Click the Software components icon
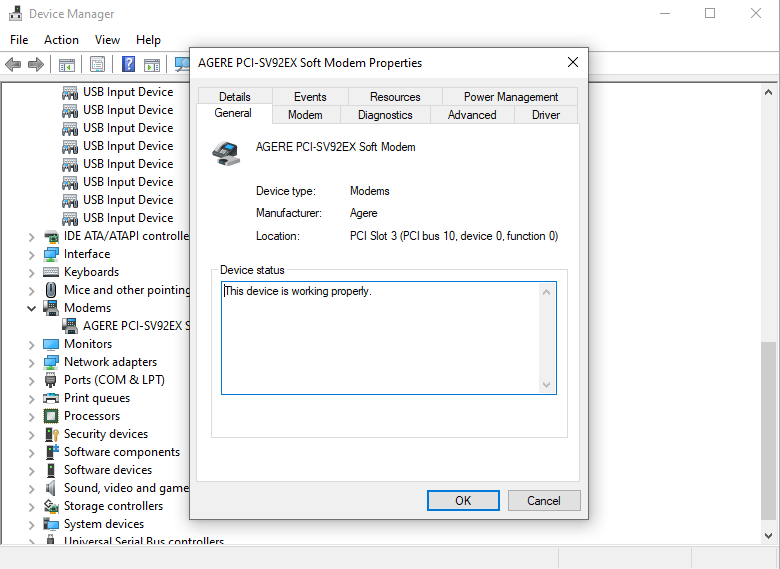This screenshot has width=780, height=569. [51, 452]
